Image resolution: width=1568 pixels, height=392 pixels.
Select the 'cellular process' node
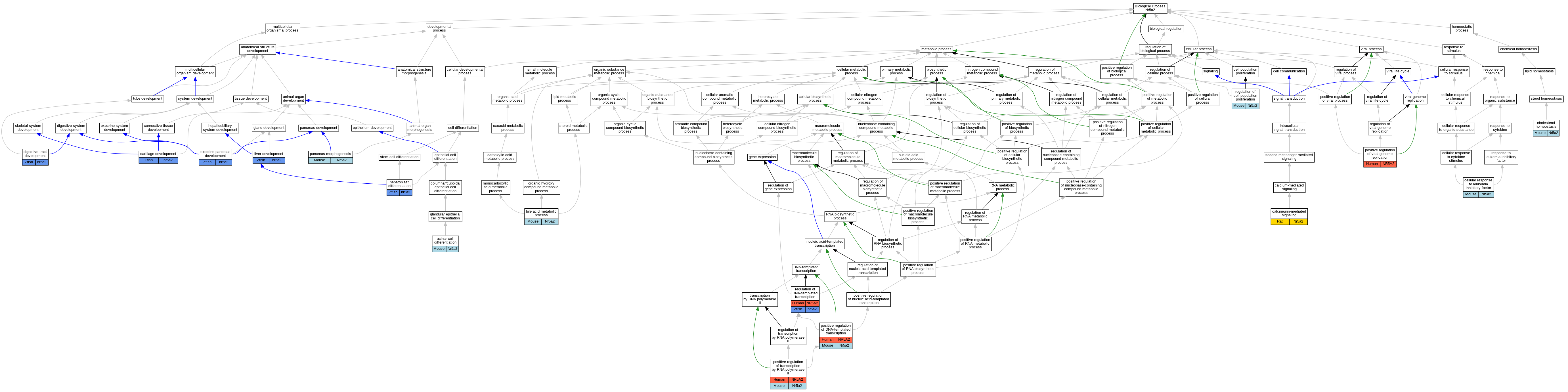(x=1198, y=49)
